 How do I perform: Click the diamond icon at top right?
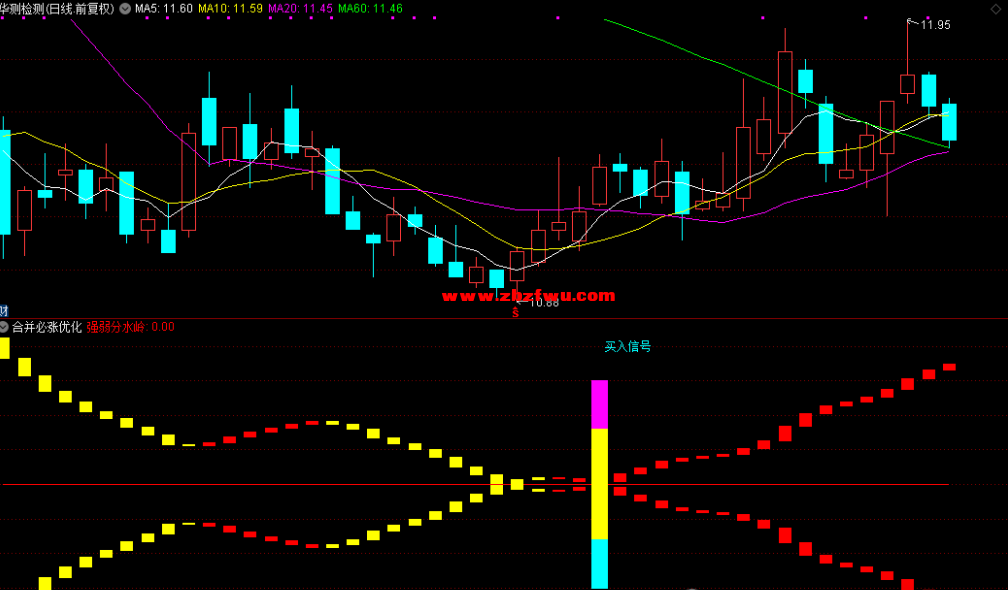(996, 9)
